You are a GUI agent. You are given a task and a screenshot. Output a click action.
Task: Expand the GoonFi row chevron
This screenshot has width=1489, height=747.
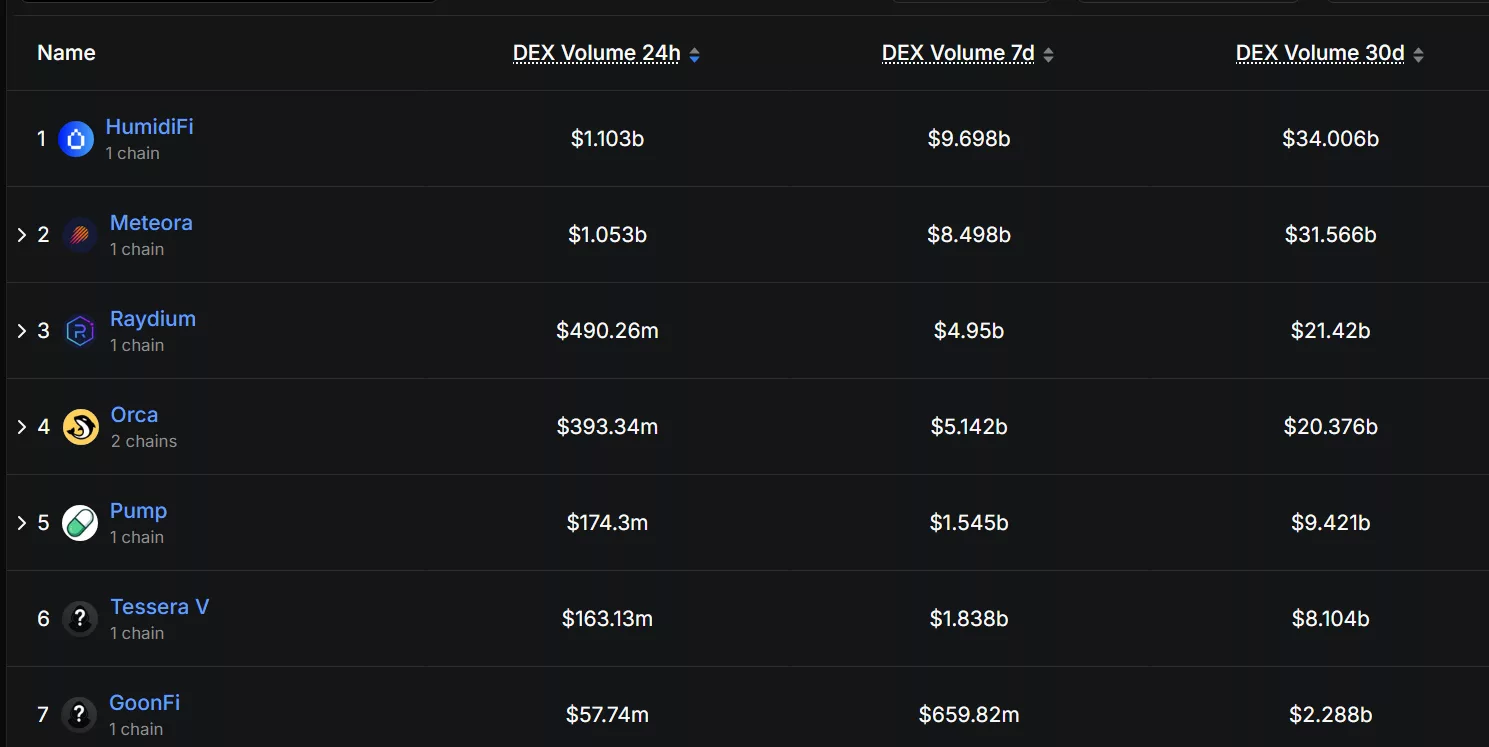pyautogui.click(x=21, y=714)
